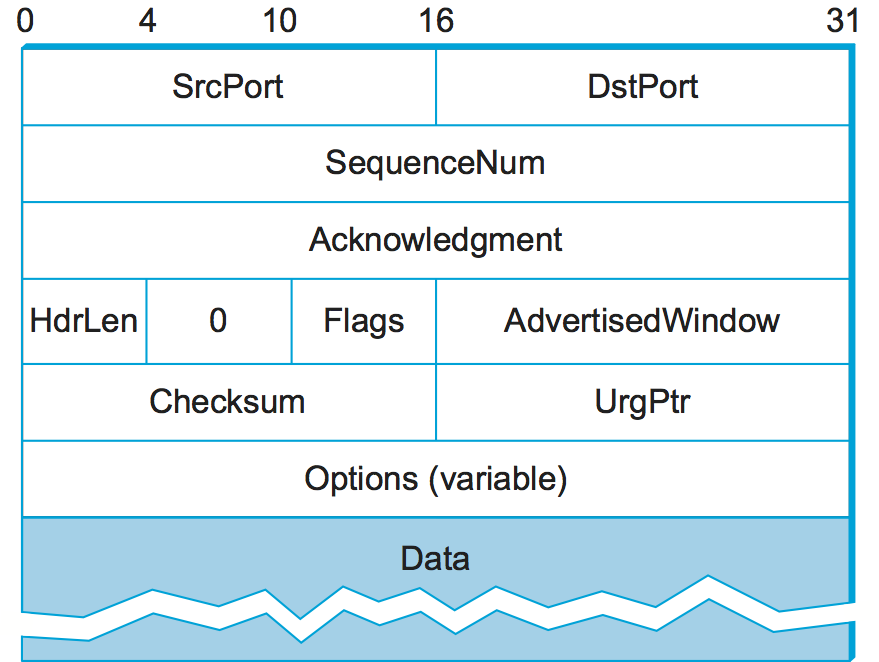Image resolution: width=879 pixels, height=662 pixels.
Task: Select the UrgPtr field
Action: click(642, 402)
